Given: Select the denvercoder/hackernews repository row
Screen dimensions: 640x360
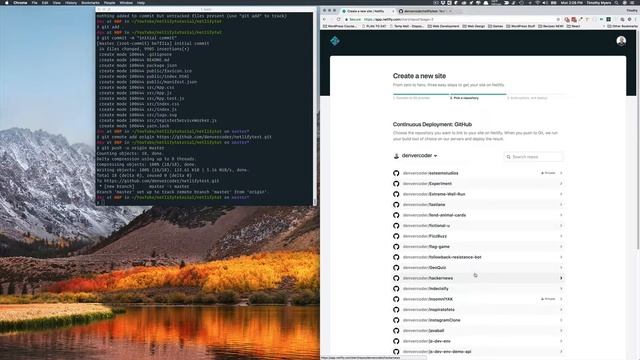Looking at the screenshot, I should coord(478,278).
